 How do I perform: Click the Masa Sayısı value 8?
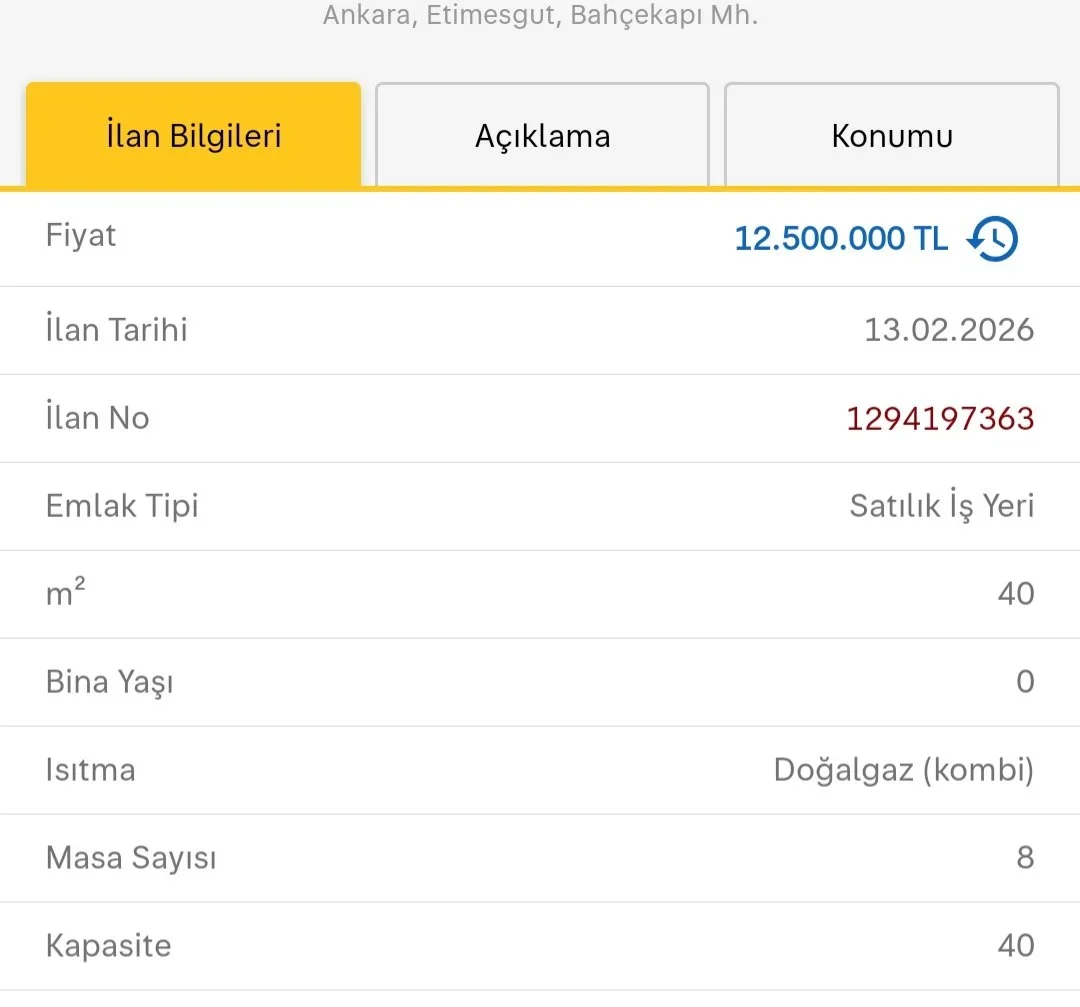coord(1024,858)
